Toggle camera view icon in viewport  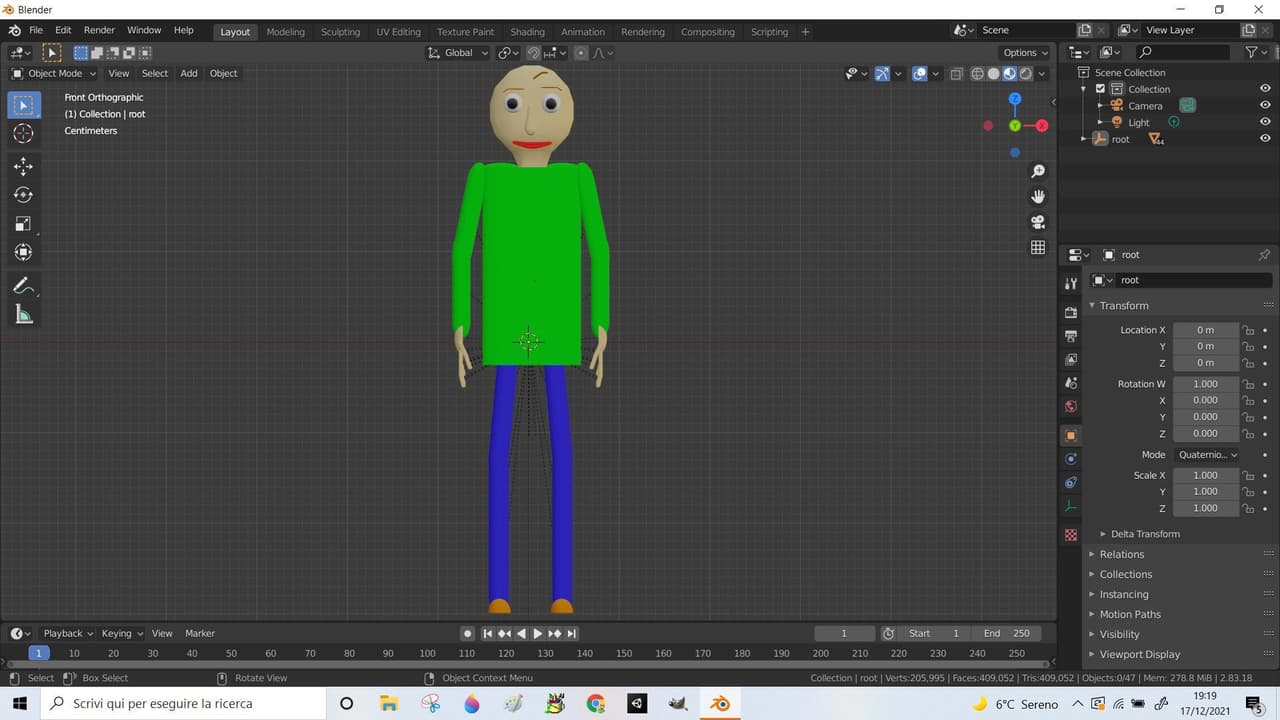tap(1038, 222)
